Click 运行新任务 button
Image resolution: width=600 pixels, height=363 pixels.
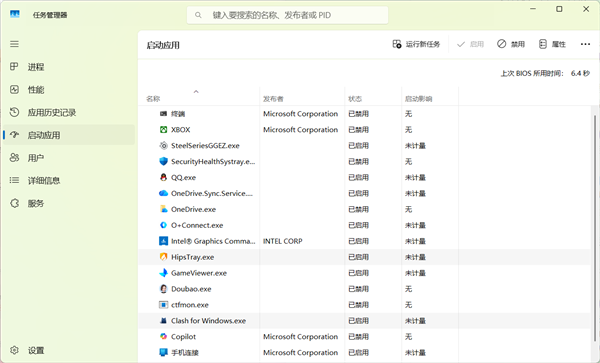pos(416,44)
